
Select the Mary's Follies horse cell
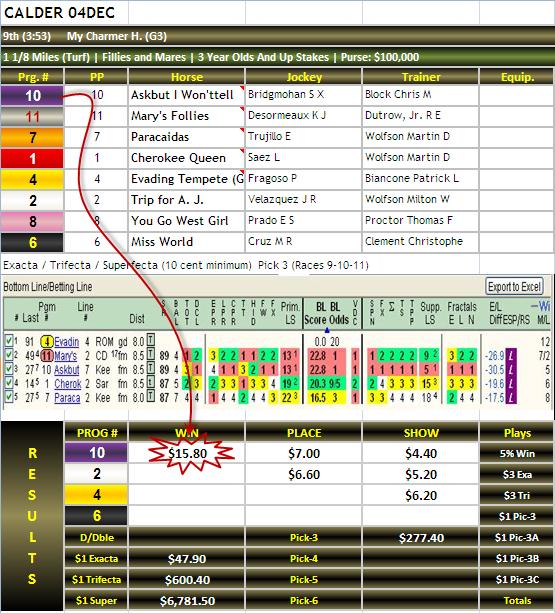(x=186, y=116)
